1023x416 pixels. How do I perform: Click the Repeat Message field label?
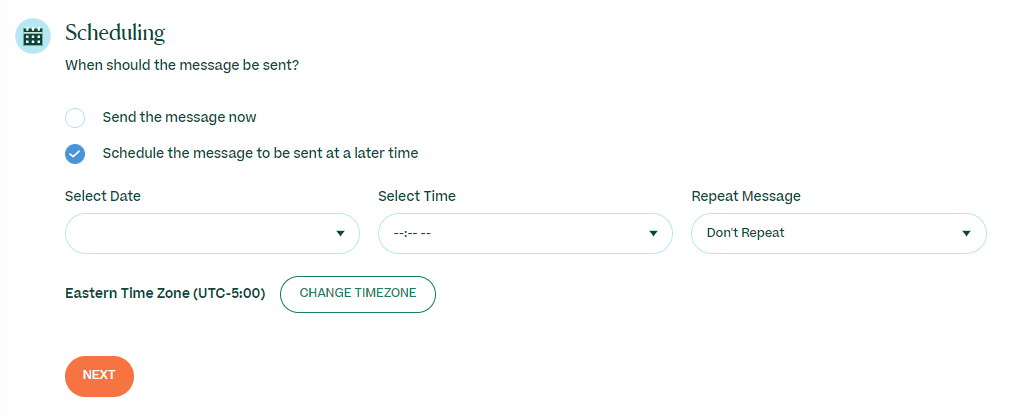[x=746, y=196]
